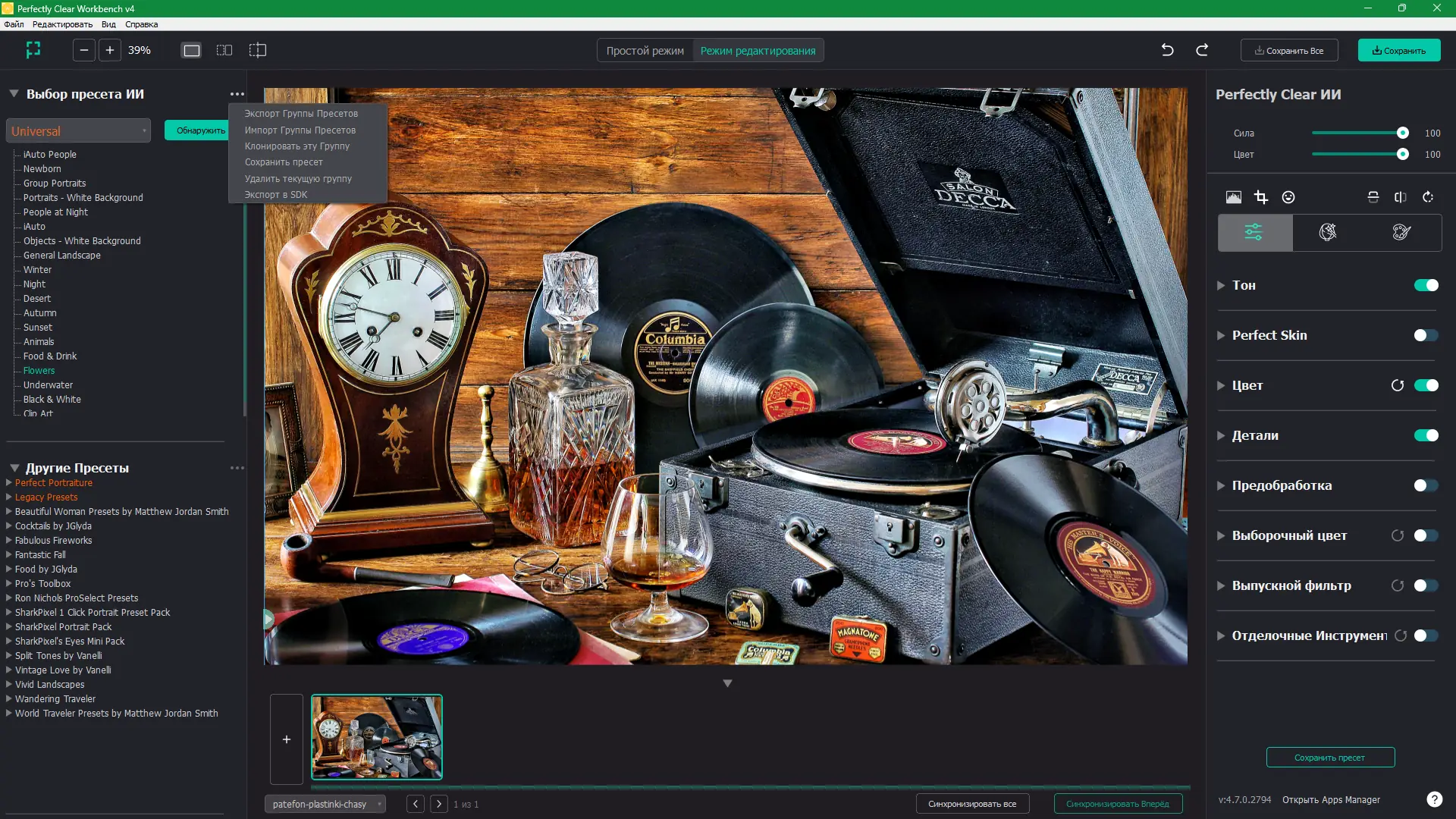Click the undo arrow icon

point(1167,50)
